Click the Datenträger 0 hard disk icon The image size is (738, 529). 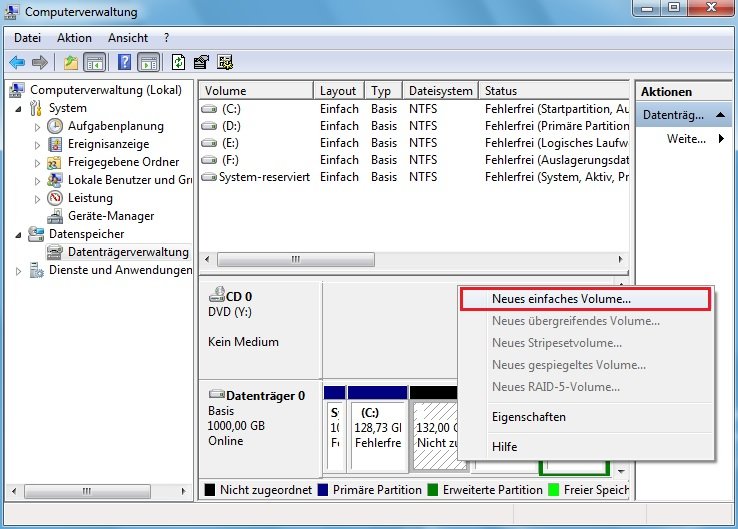(217, 394)
